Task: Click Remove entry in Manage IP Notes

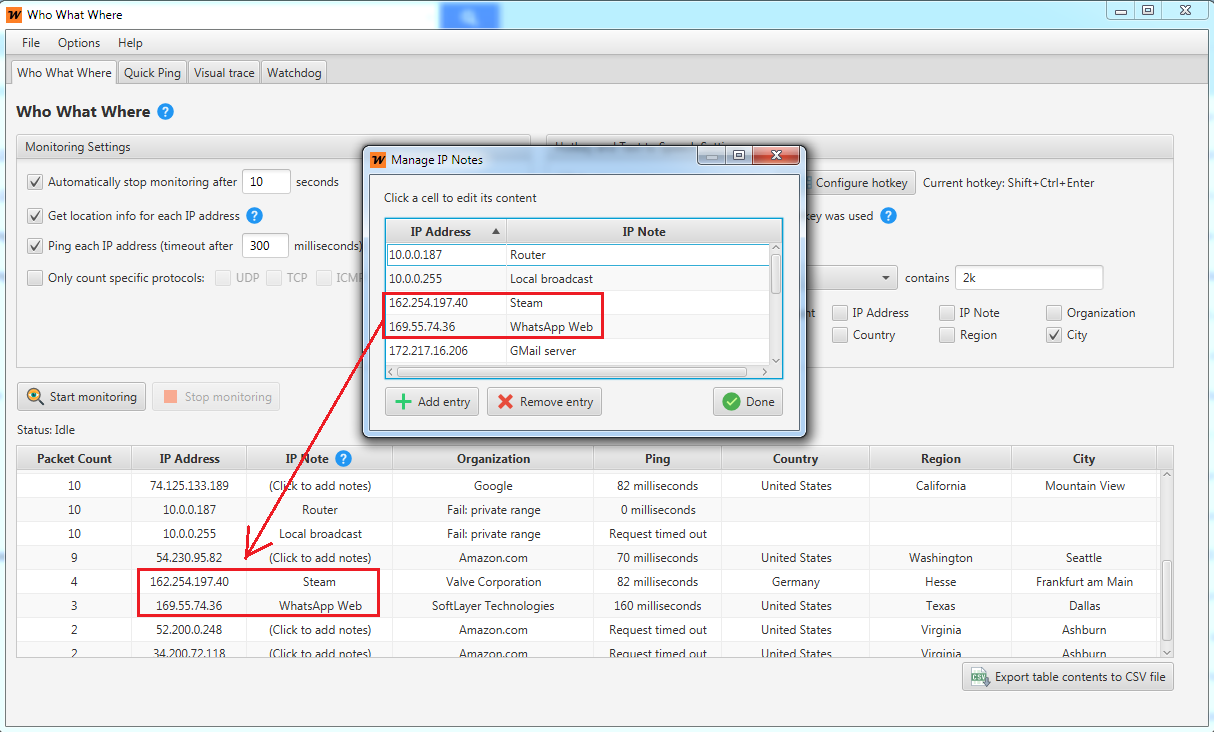Action: coord(544,402)
